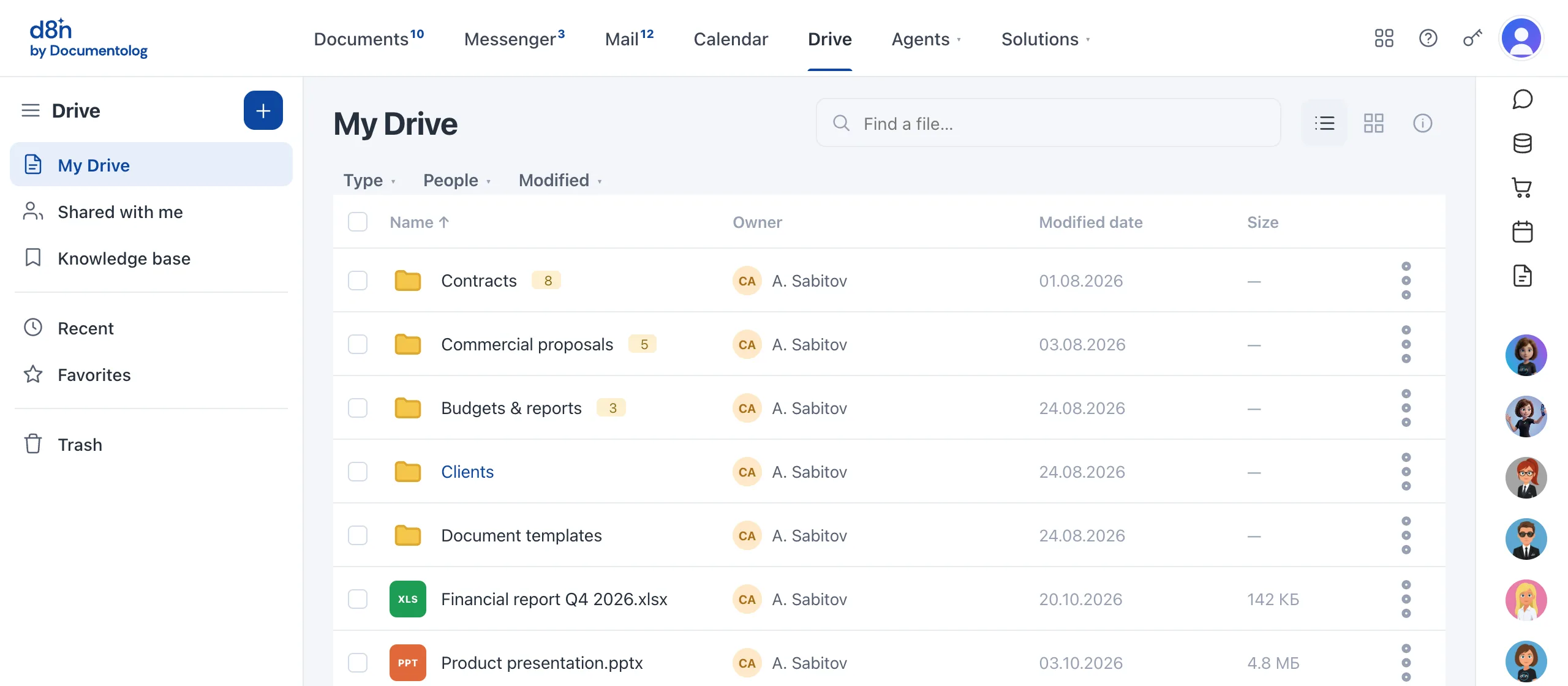Check the Product presentation.pptx checkbox
Viewport: 1568px width, 686px height.
point(358,663)
